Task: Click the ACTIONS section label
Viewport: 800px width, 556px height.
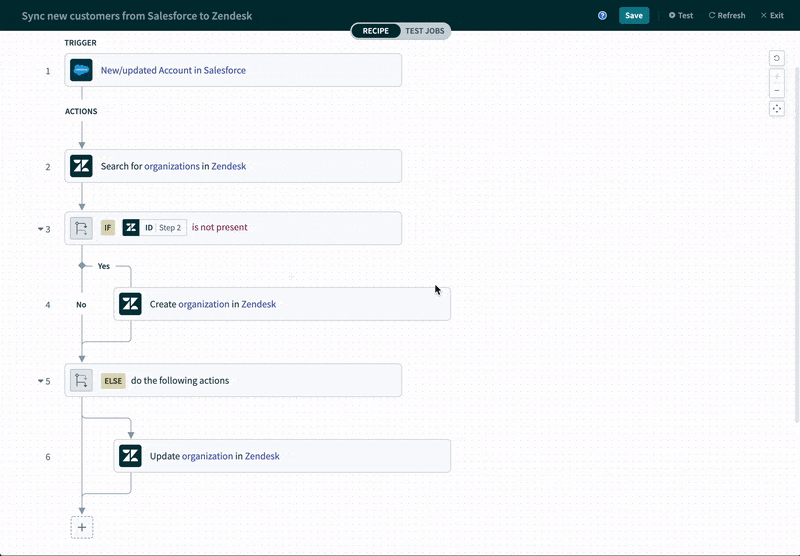Action: pos(81,111)
